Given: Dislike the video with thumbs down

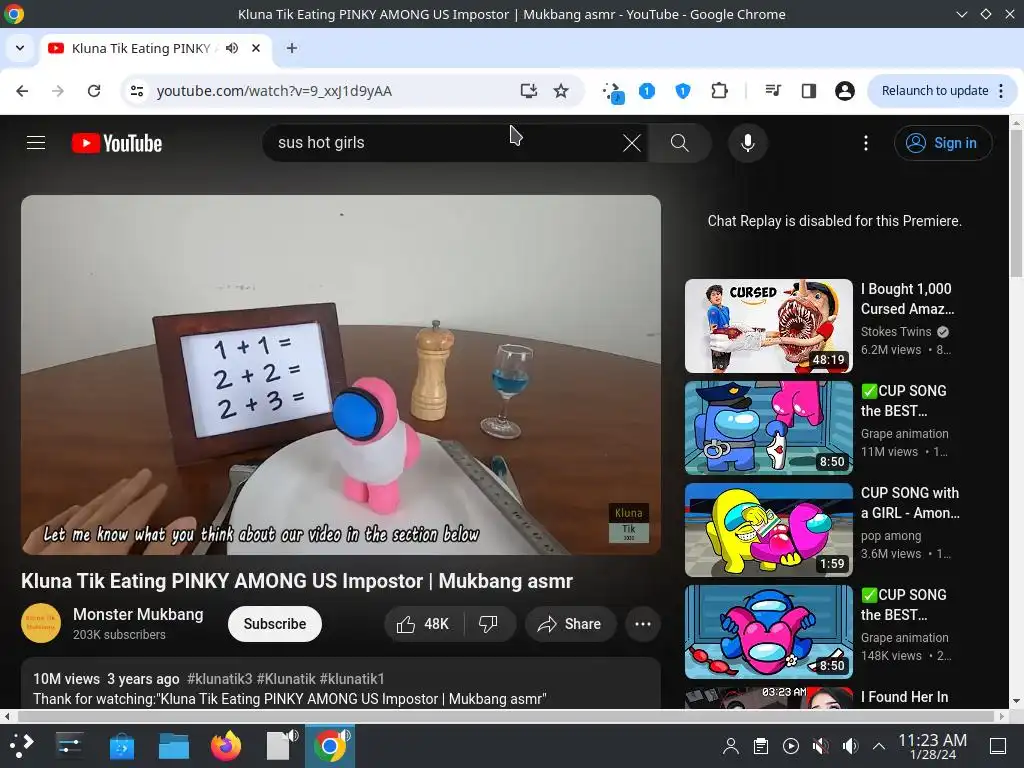Looking at the screenshot, I should pyautogui.click(x=488, y=624).
